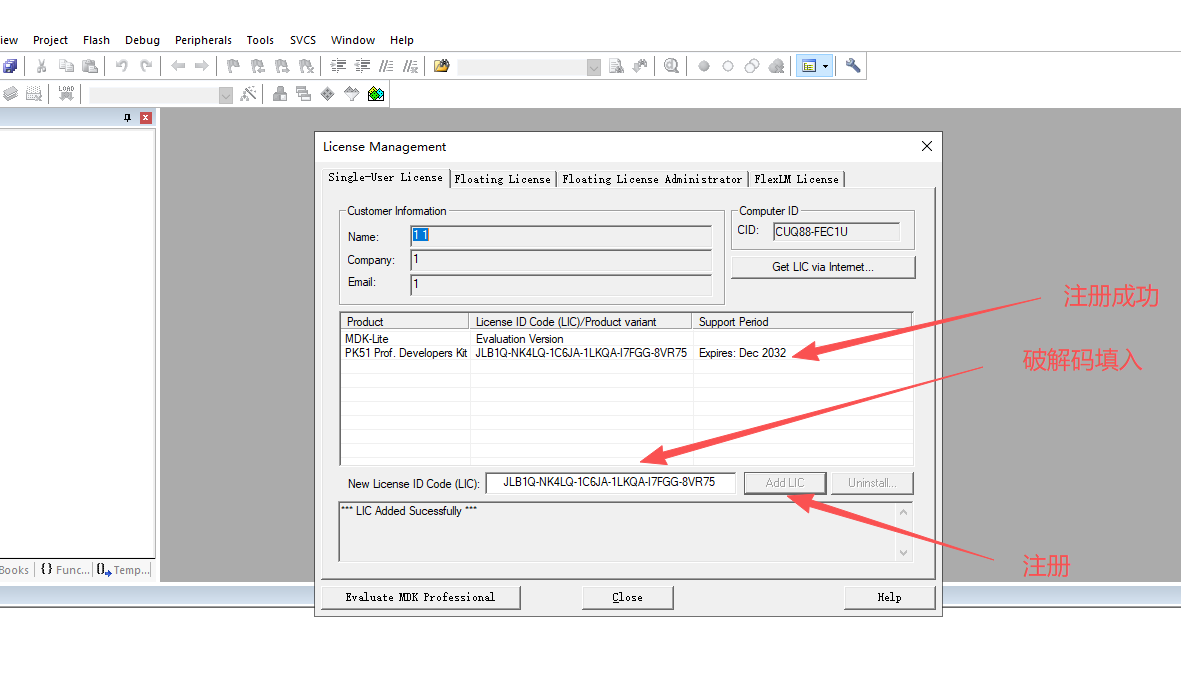The width and height of the screenshot is (1181, 682).
Task: Click the Comment selection icon
Action: tap(386, 66)
